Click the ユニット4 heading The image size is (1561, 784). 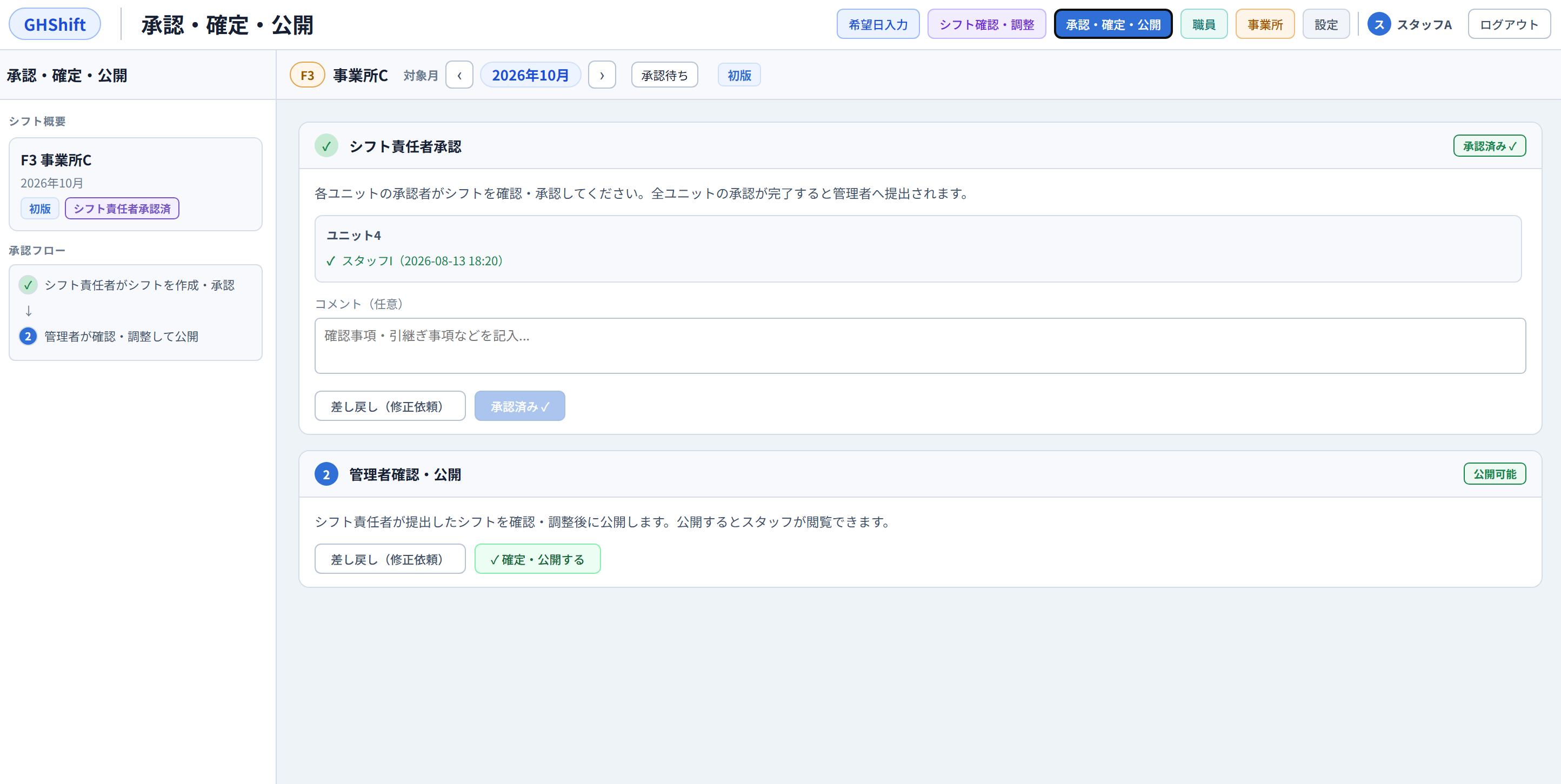[x=353, y=235]
